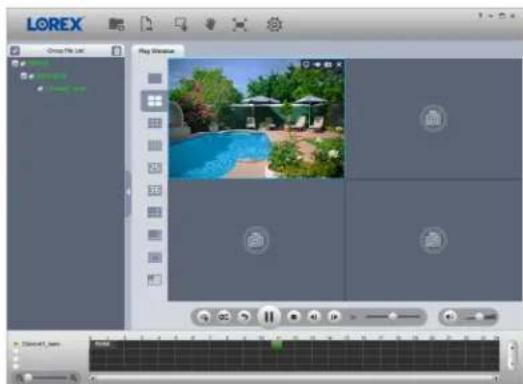Screen dimensions: 523x384
Task: Step to the next frame
Action: point(334,316)
